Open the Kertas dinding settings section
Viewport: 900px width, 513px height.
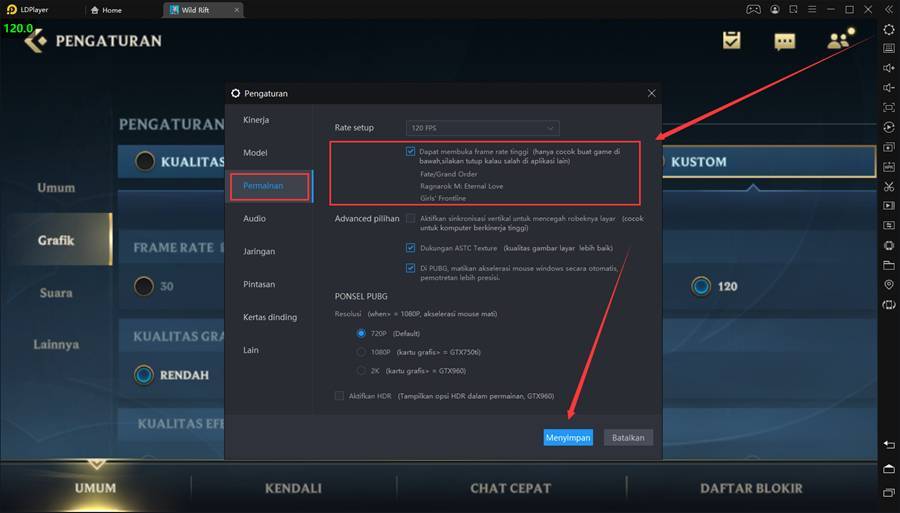[270, 317]
